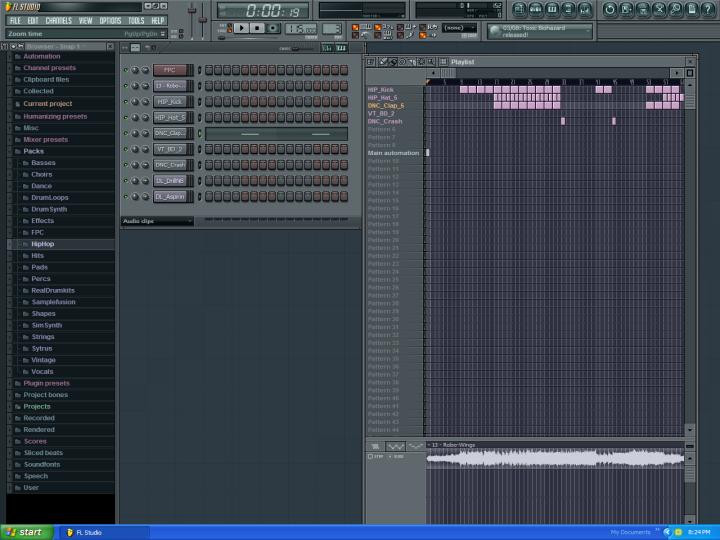Toggle first step of FPC channel
Screen dimensions: 720x540
coord(209,70)
